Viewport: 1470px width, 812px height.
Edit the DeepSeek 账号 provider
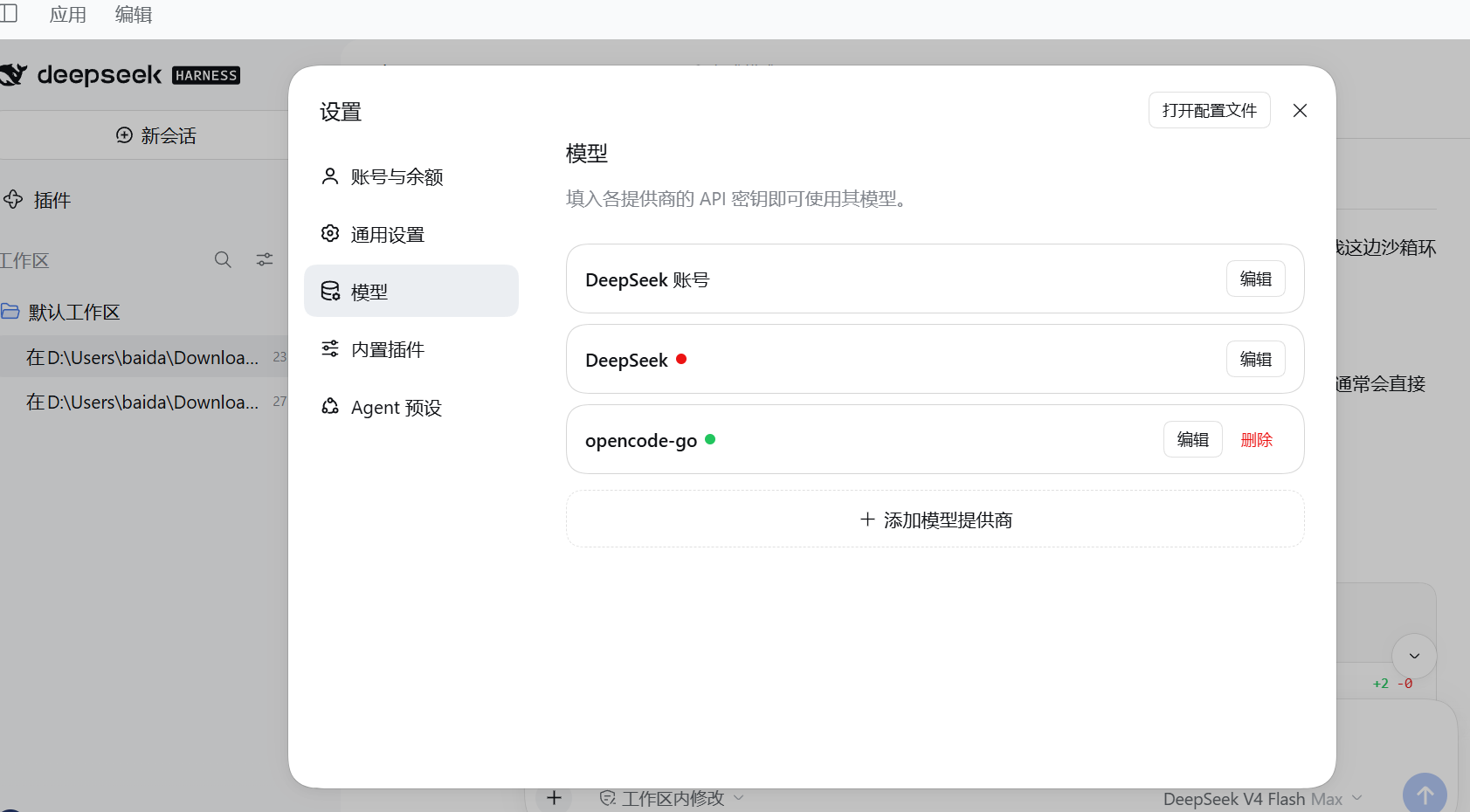[1255, 279]
